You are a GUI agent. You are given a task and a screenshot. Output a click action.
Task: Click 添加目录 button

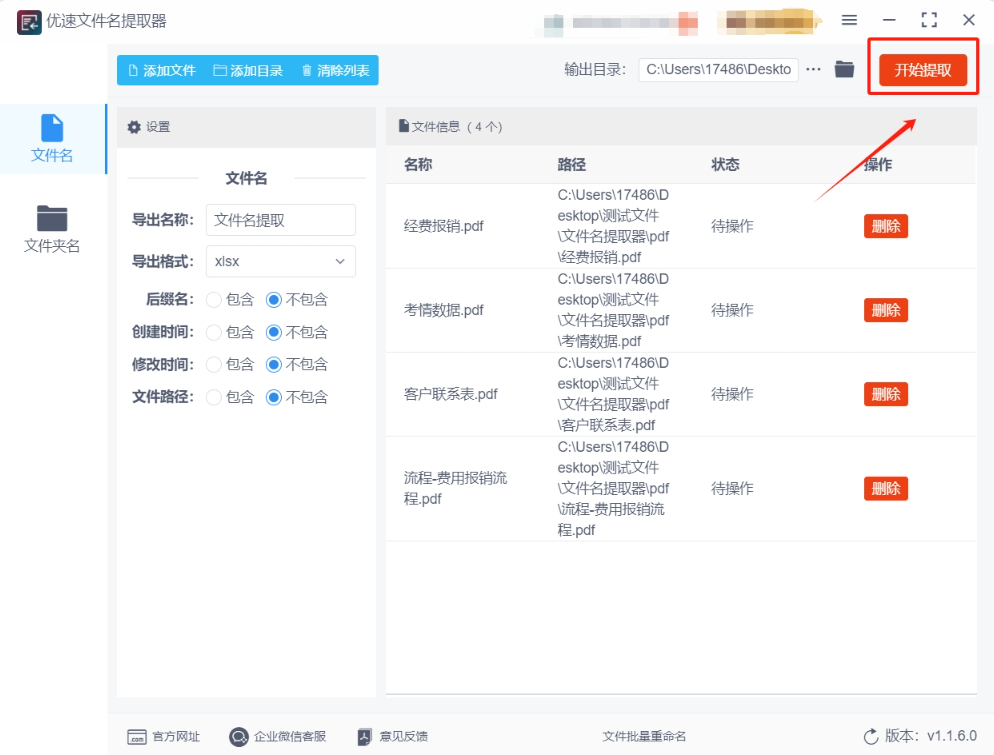[248, 70]
